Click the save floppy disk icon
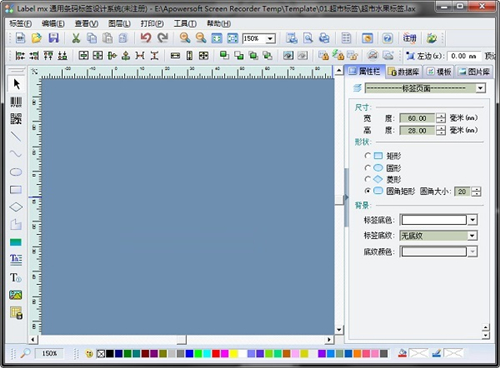Image resolution: width=500 pixels, height=368 pixels. click(x=53, y=38)
